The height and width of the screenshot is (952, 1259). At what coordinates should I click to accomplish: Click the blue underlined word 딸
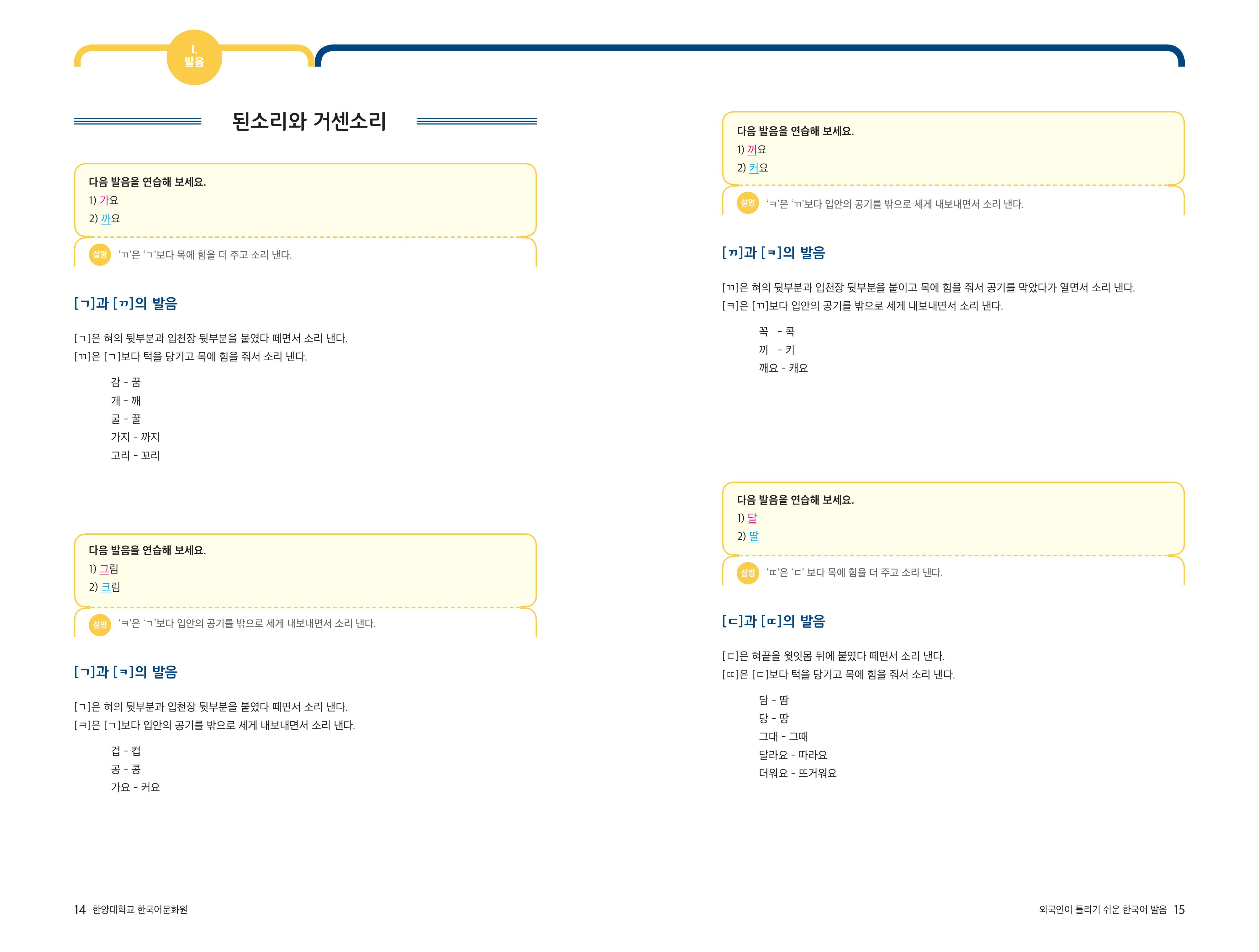pyautogui.click(x=754, y=536)
